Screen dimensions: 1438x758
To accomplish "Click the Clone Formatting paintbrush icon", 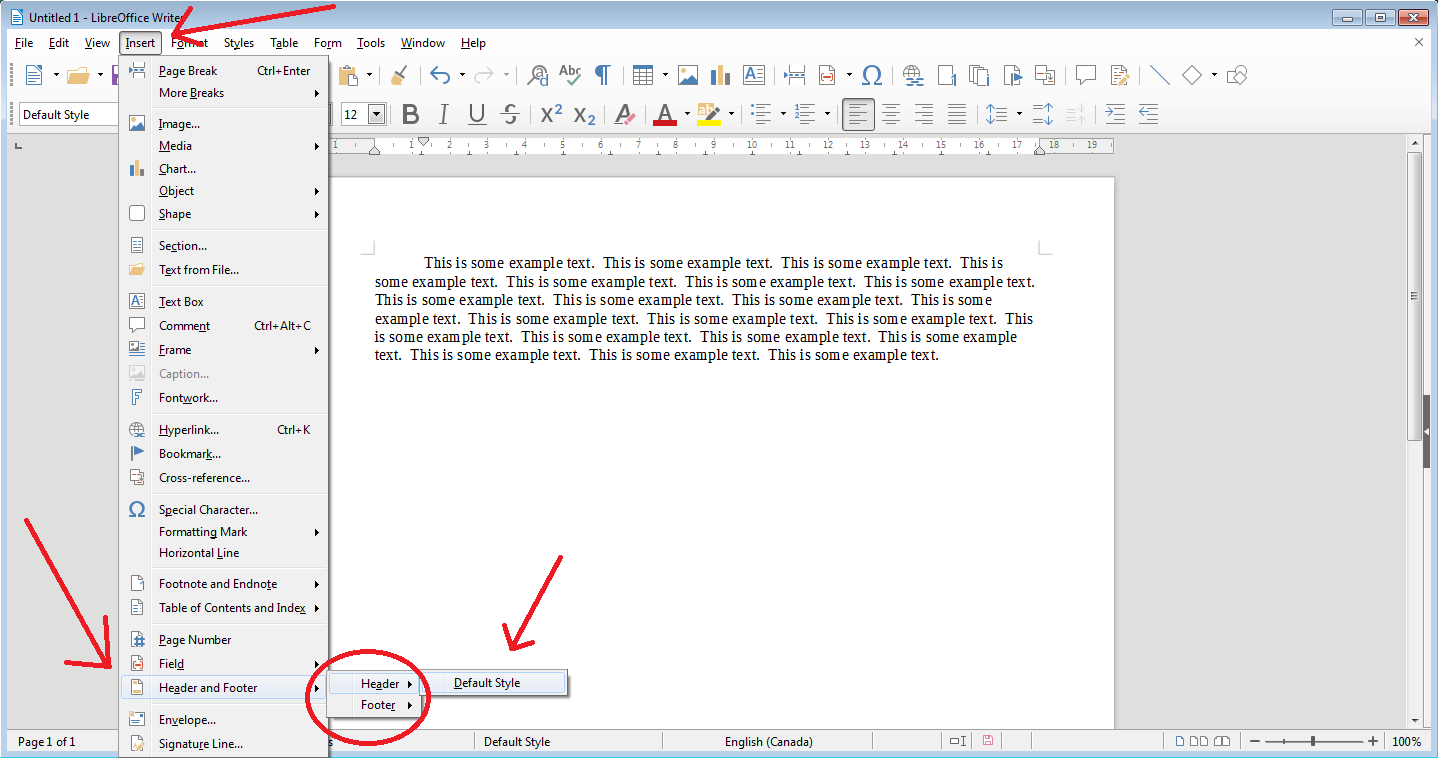I will coord(399,75).
